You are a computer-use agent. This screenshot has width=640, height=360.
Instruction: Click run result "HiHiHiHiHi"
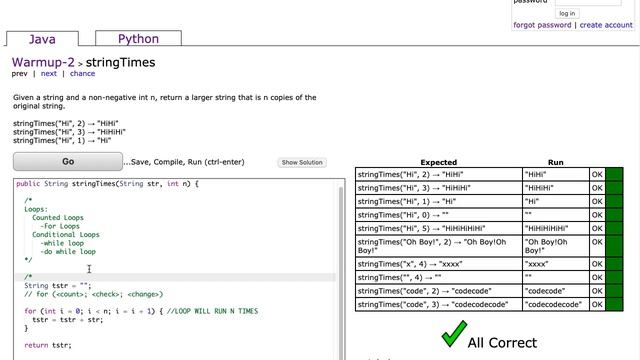546,228
